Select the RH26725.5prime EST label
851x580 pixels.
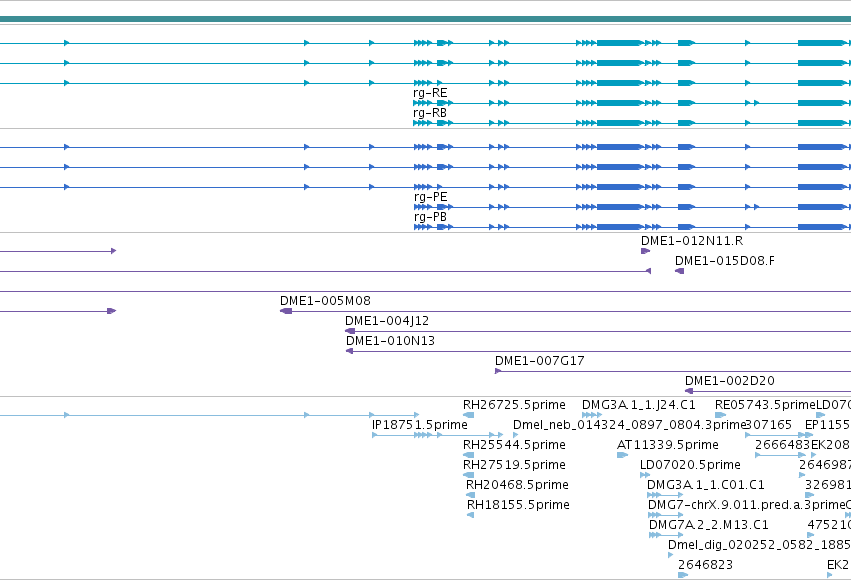click(x=514, y=405)
